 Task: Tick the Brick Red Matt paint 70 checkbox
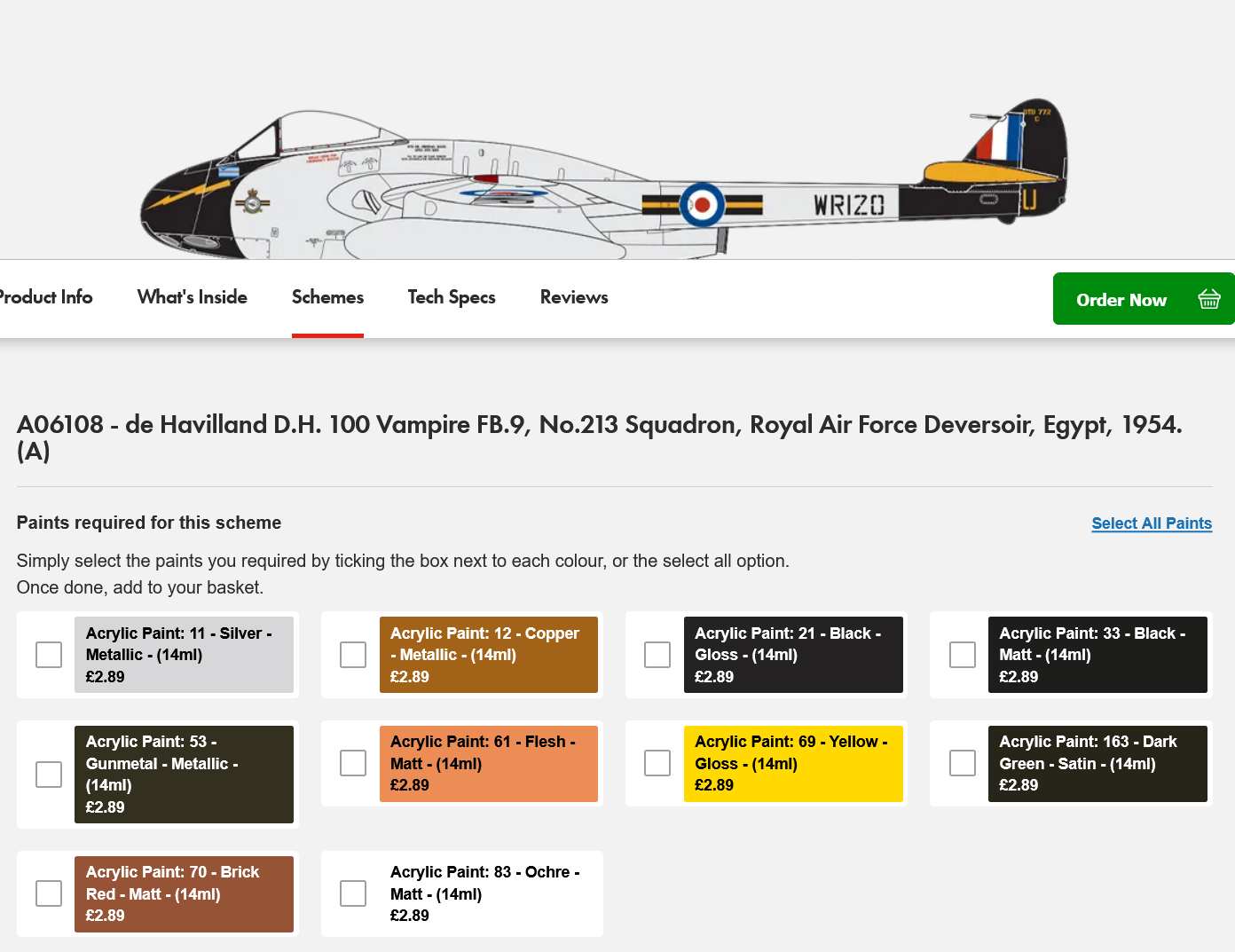(x=49, y=893)
